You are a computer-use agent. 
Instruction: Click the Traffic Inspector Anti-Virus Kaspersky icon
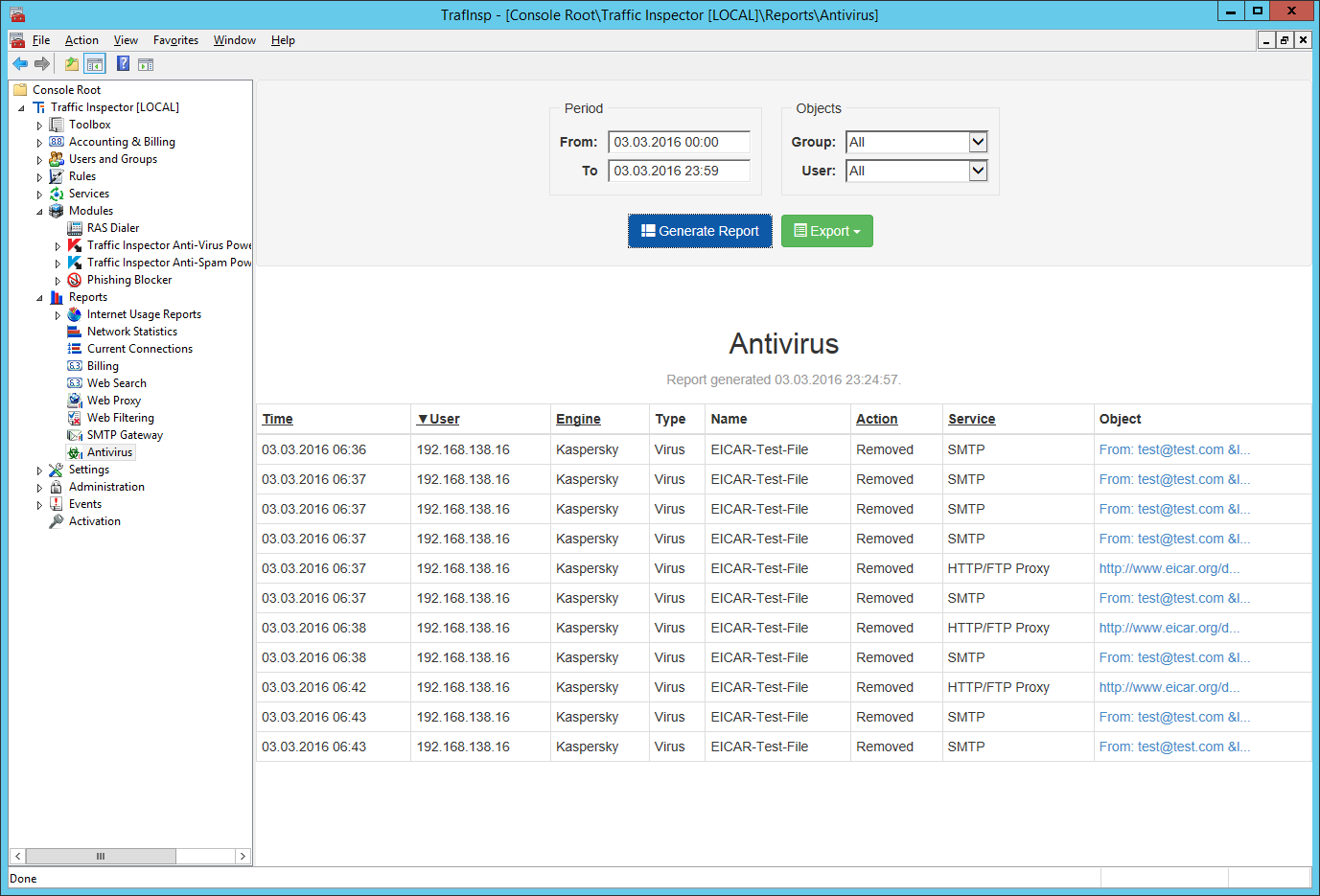click(x=75, y=245)
